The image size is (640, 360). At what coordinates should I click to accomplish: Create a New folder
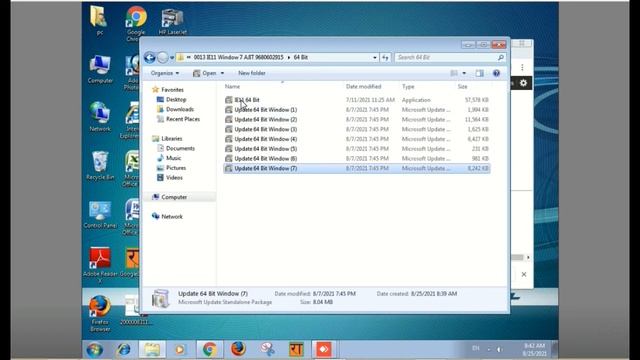[251, 73]
